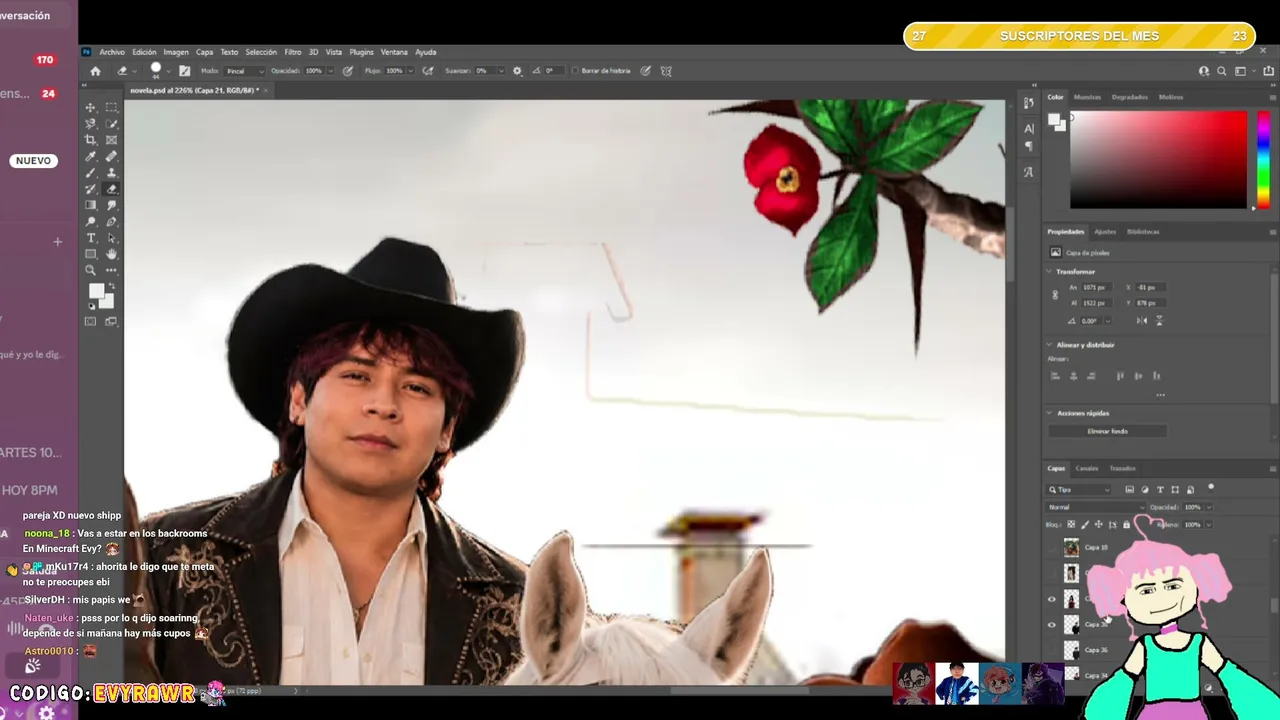
Task: Open the extra tools ellipsis
Action: tap(111, 270)
